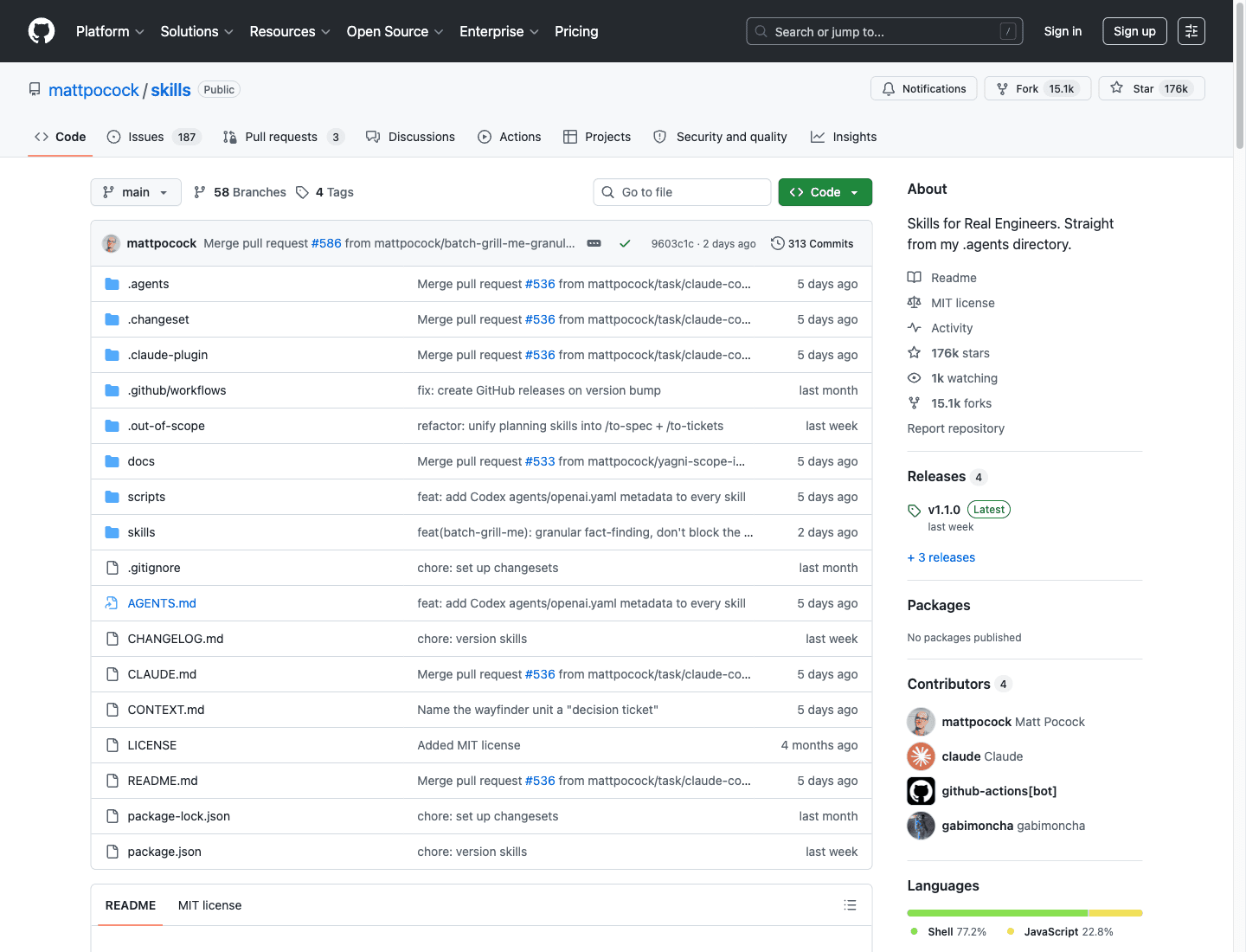This screenshot has width=1246, height=952.
Task: Click the Sign up button
Action: point(1134,31)
